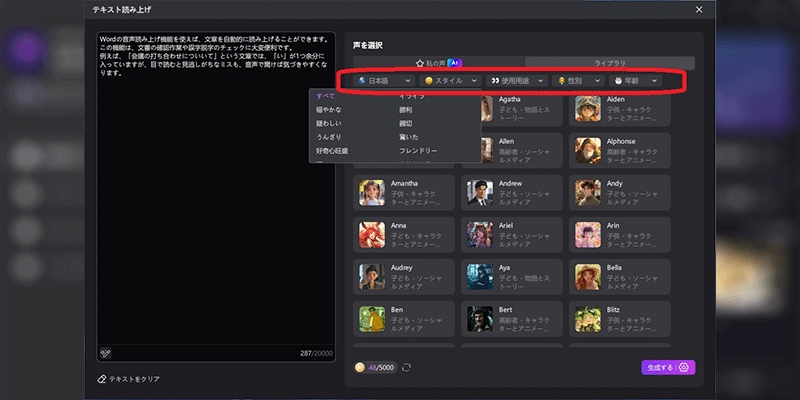Screen dimensions: 800x400
Task: Switch to the 私の声 AI tab
Action: (x=439, y=63)
